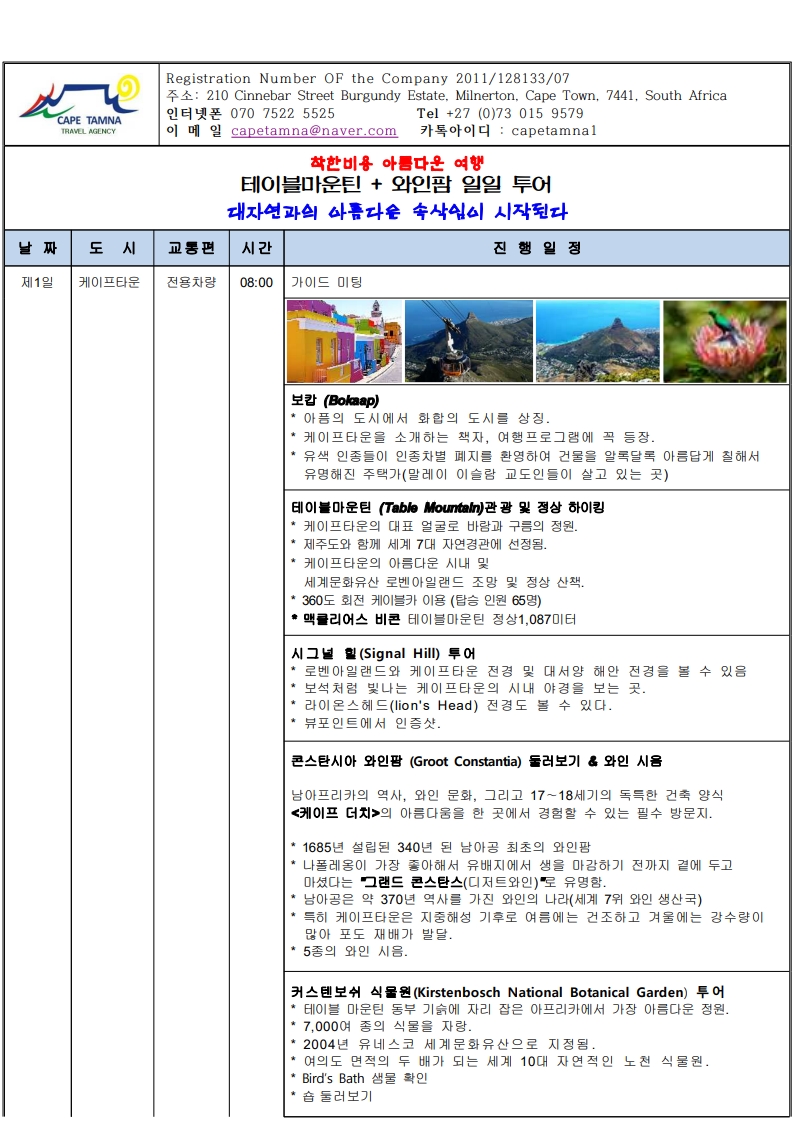
Task: Click the 교통편 column header
Action: pos(190,248)
